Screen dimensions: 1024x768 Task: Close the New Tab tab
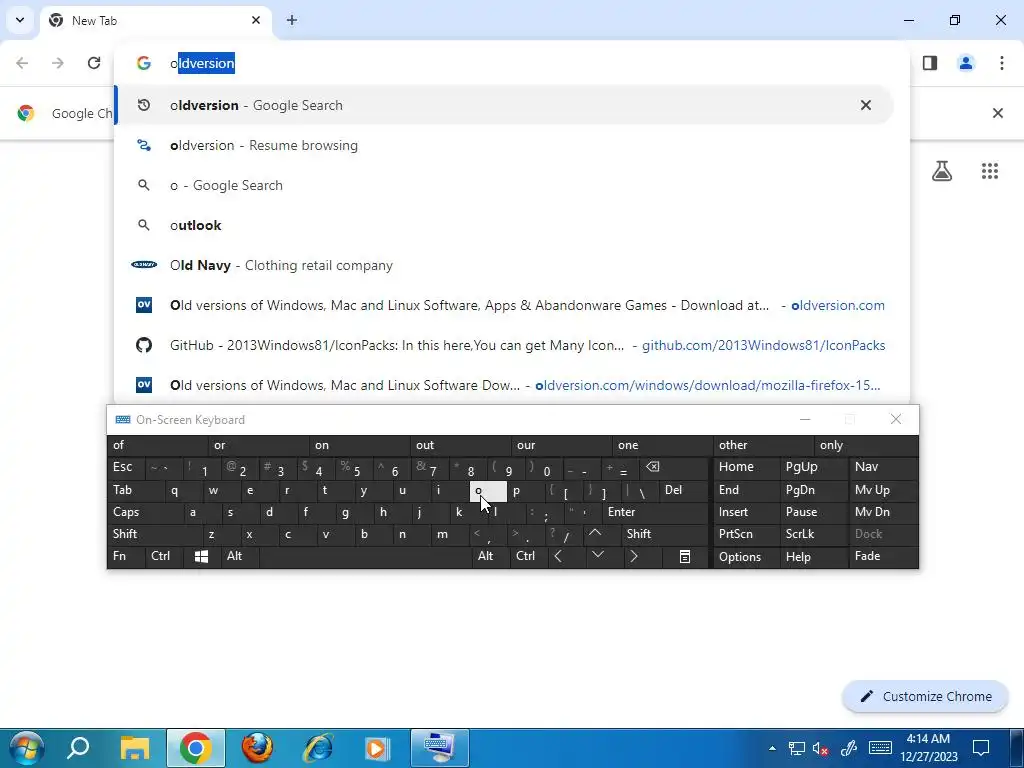point(256,20)
